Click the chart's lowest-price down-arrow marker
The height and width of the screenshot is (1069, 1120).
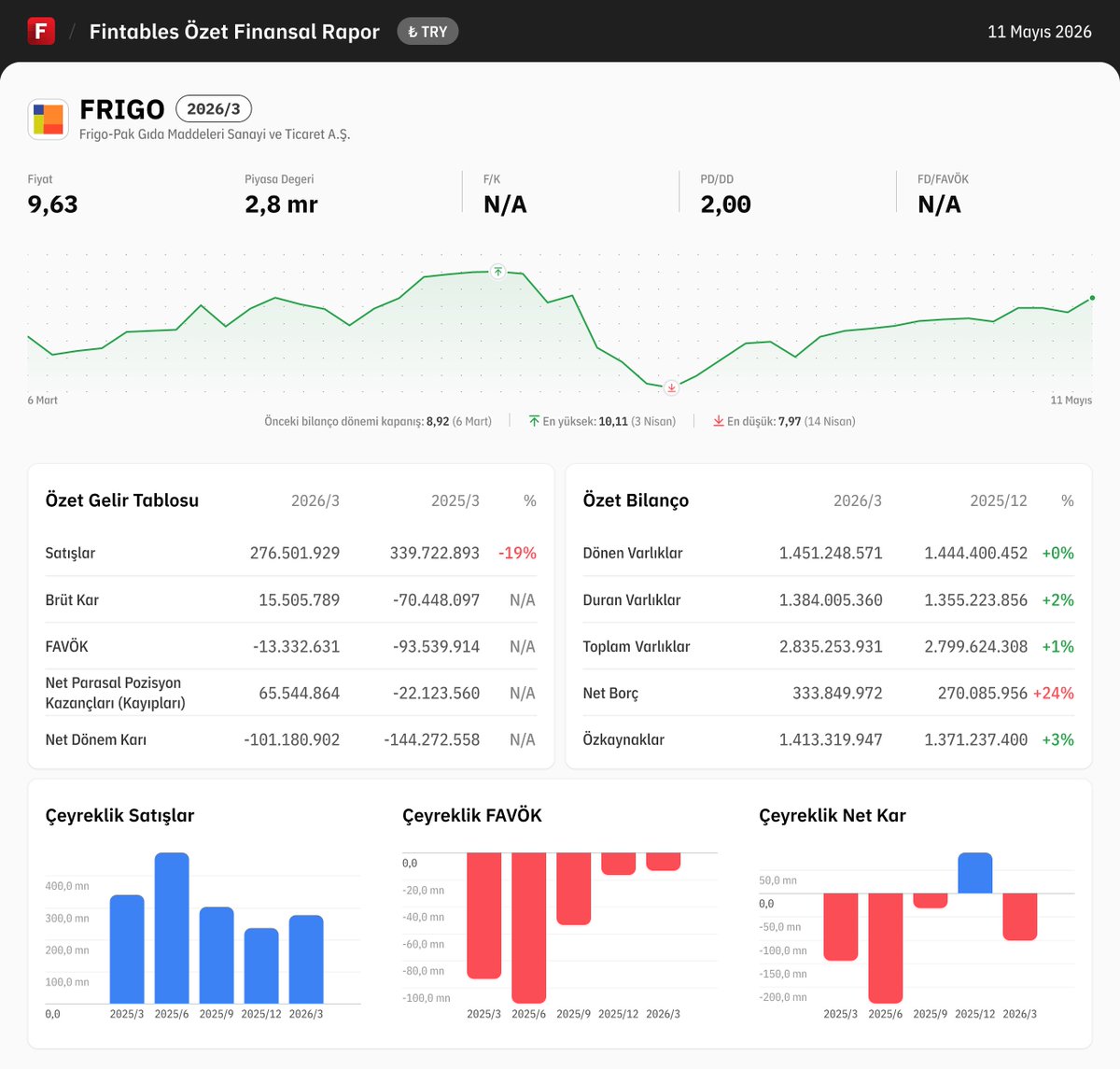pyautogui.click(x=671, y=387)
